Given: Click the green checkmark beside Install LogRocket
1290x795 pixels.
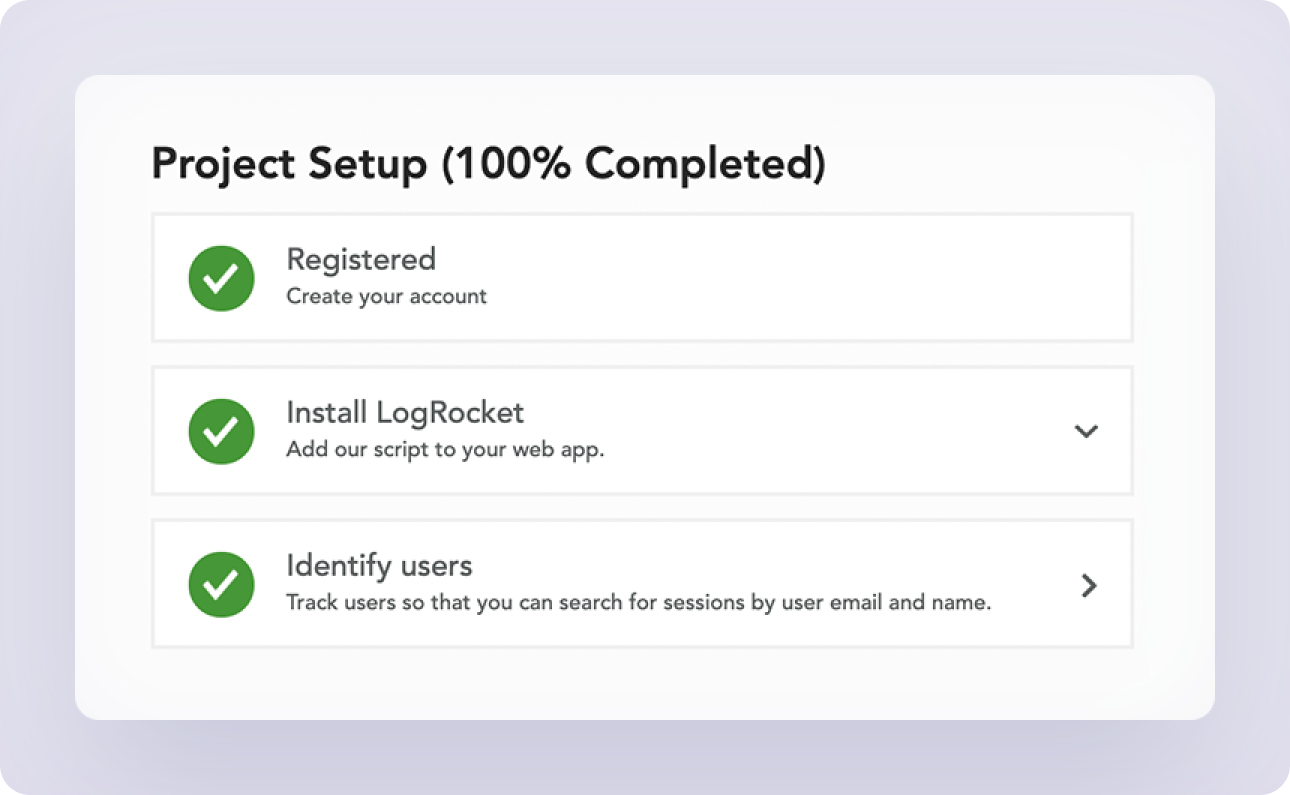Looking at the screenshot, I should coord(221,431).
